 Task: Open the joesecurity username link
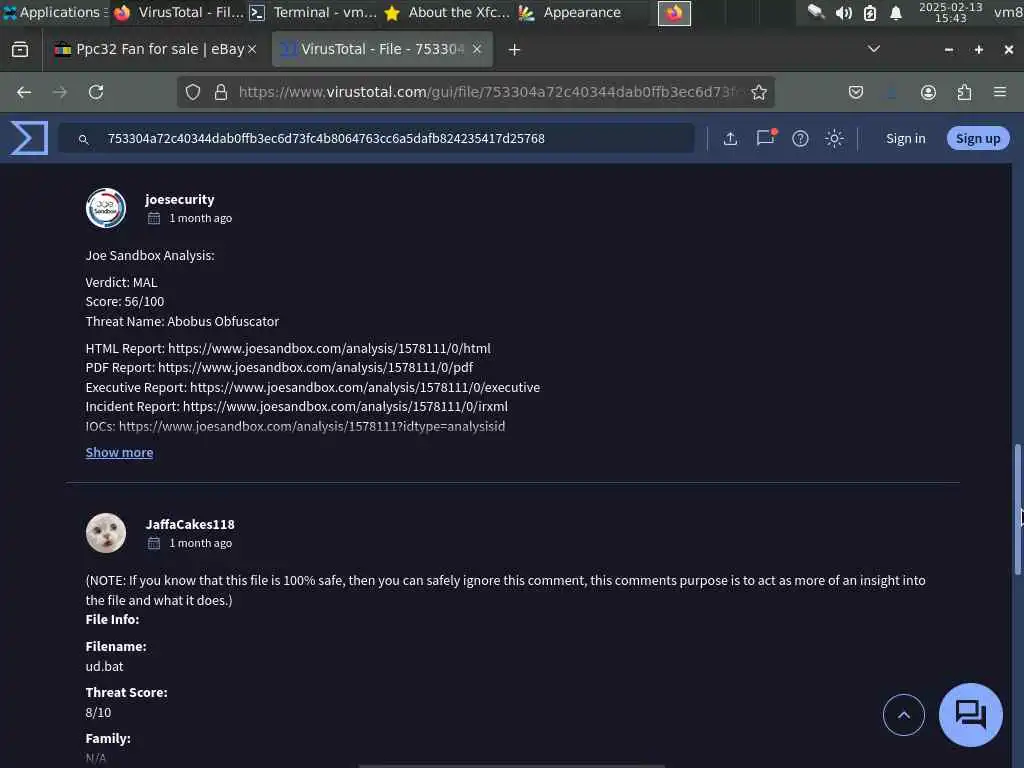tap(180, 199)
